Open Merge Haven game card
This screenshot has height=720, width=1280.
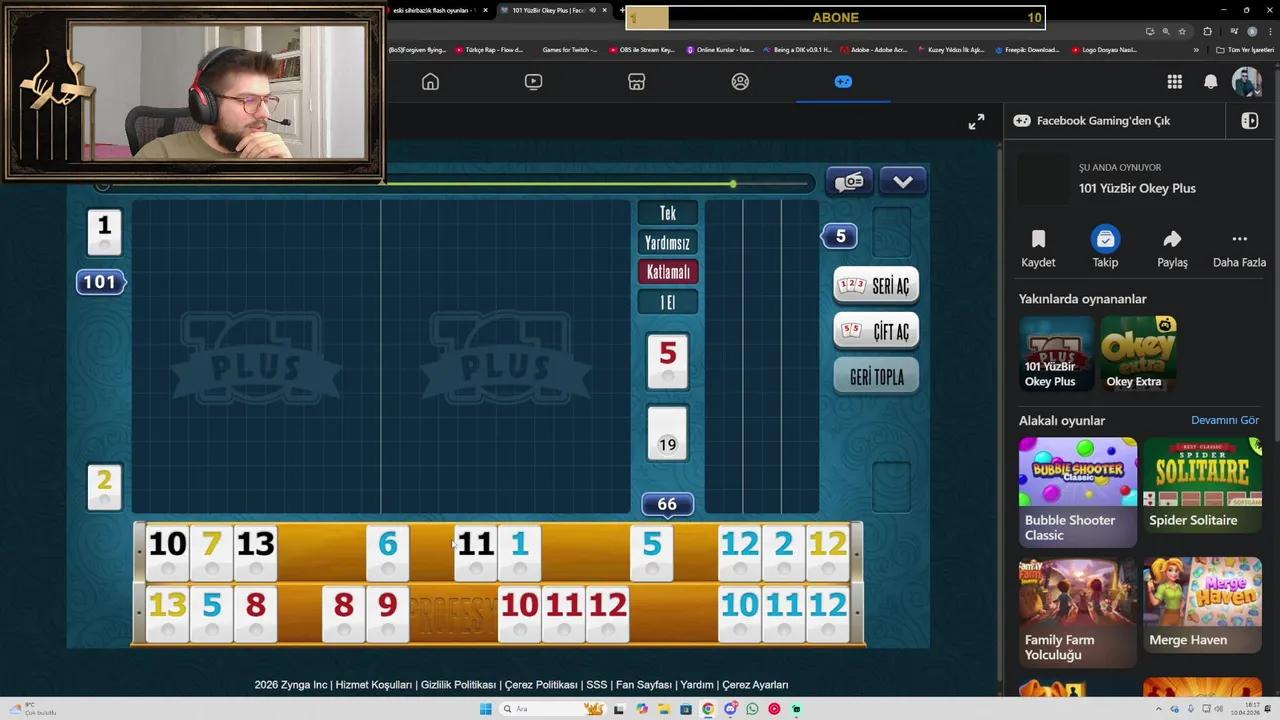1202,605
